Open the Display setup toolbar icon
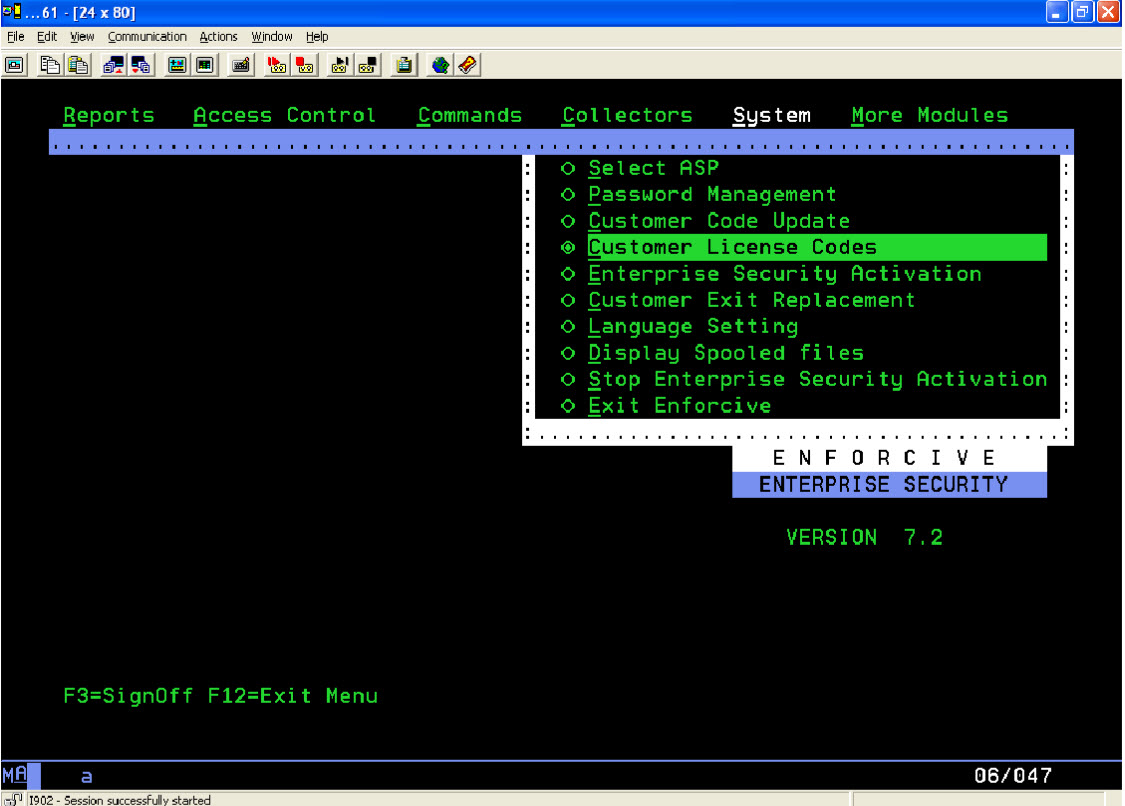Image resolution: width=1125 pixels, height=806 pixels. [176, 65]
